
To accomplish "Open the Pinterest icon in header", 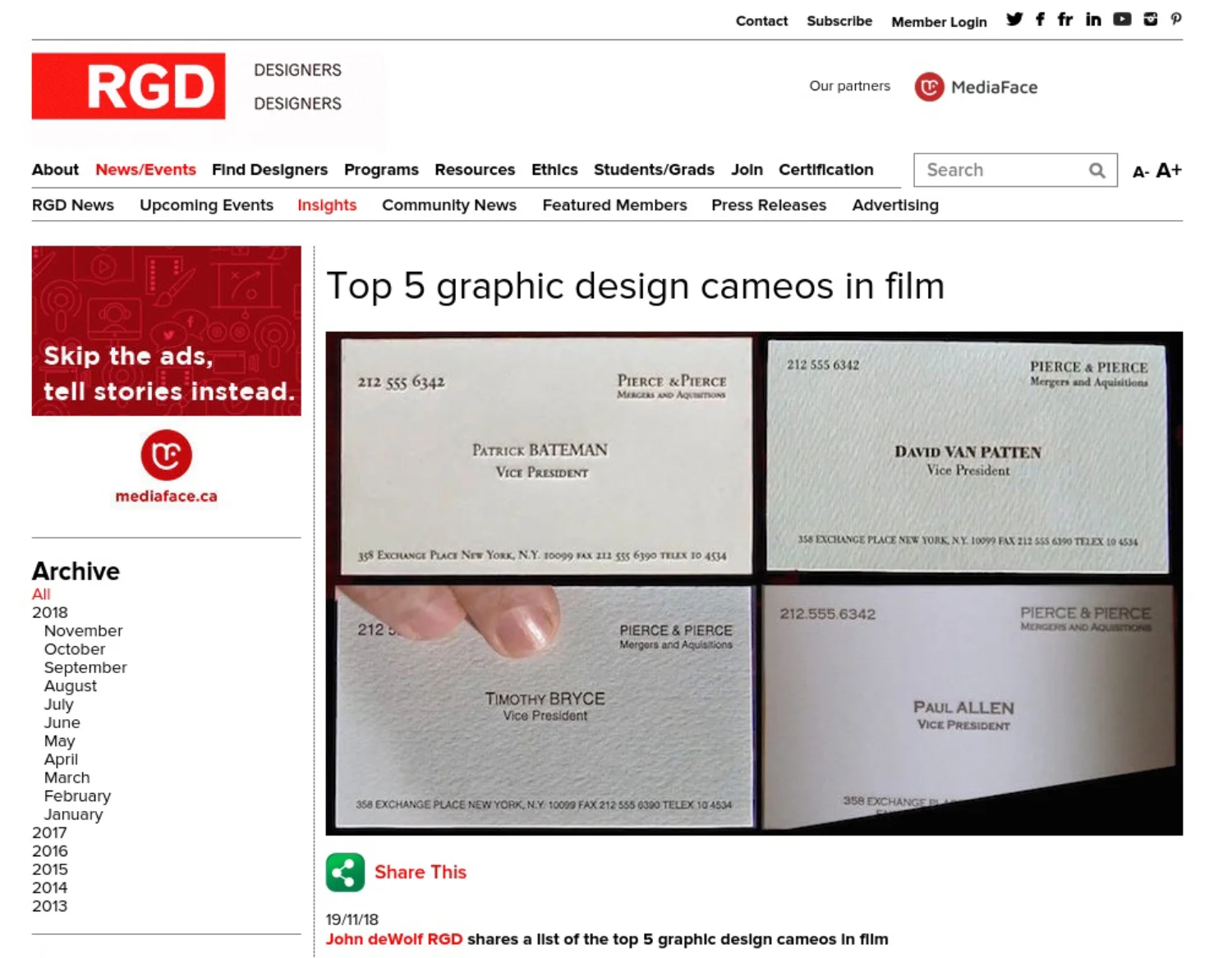I will (x=1176, y=19).
